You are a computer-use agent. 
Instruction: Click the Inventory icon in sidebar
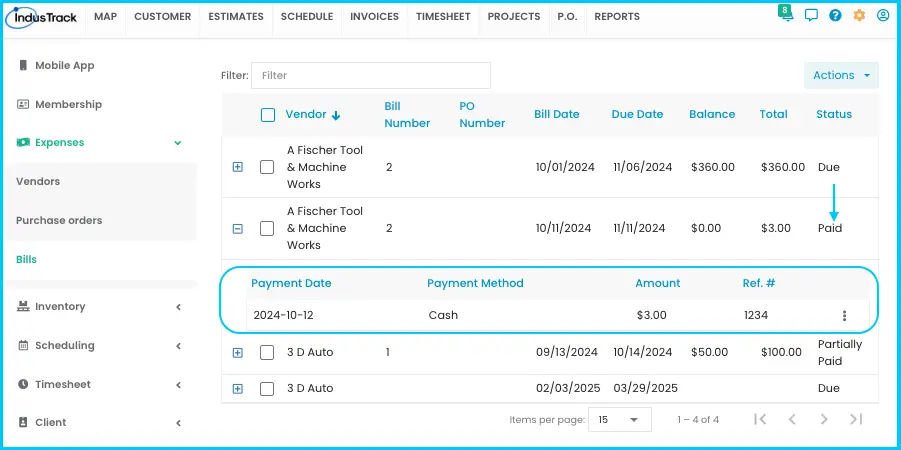point(23,306)
